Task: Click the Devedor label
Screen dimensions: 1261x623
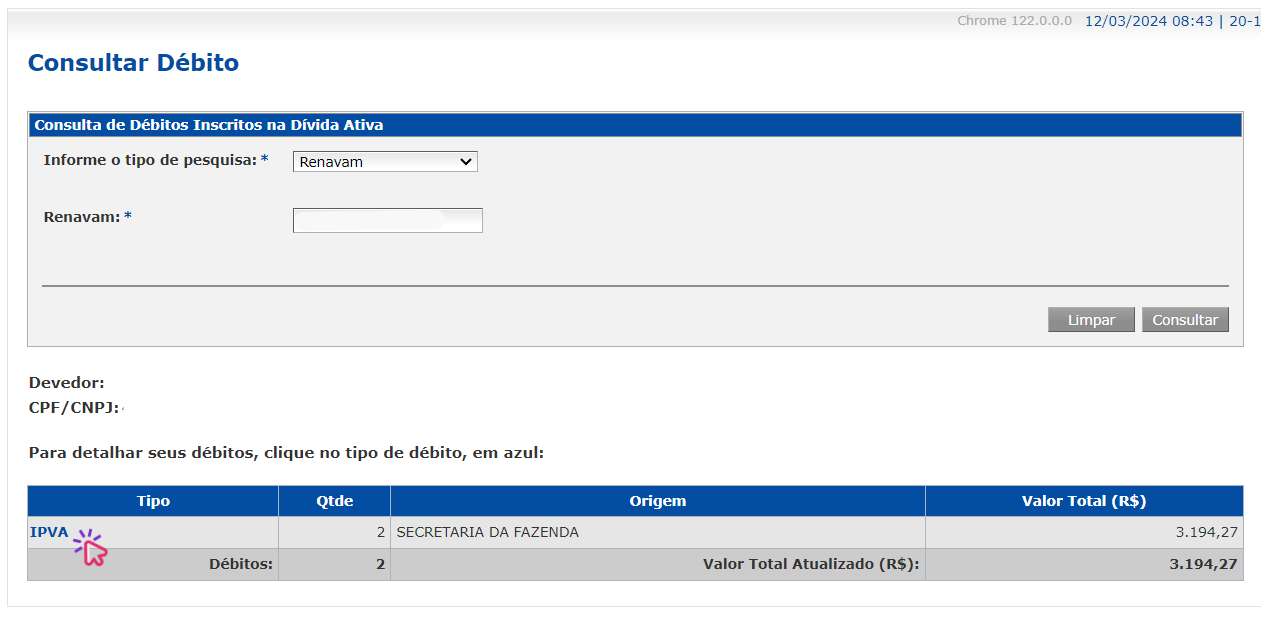Action: [x=67, y=382]
